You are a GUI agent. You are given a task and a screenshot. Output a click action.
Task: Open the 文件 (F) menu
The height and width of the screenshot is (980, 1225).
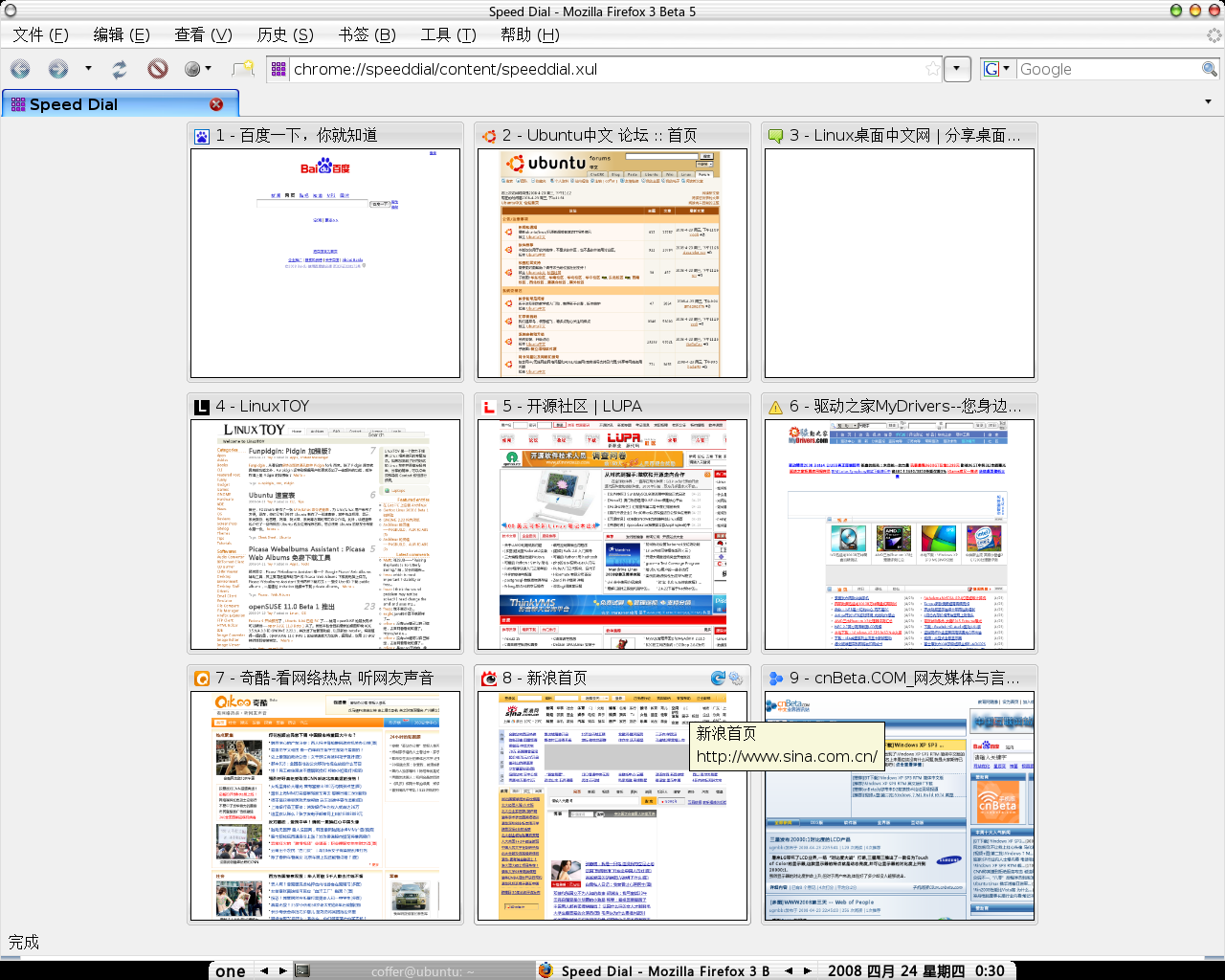[40, 35]
